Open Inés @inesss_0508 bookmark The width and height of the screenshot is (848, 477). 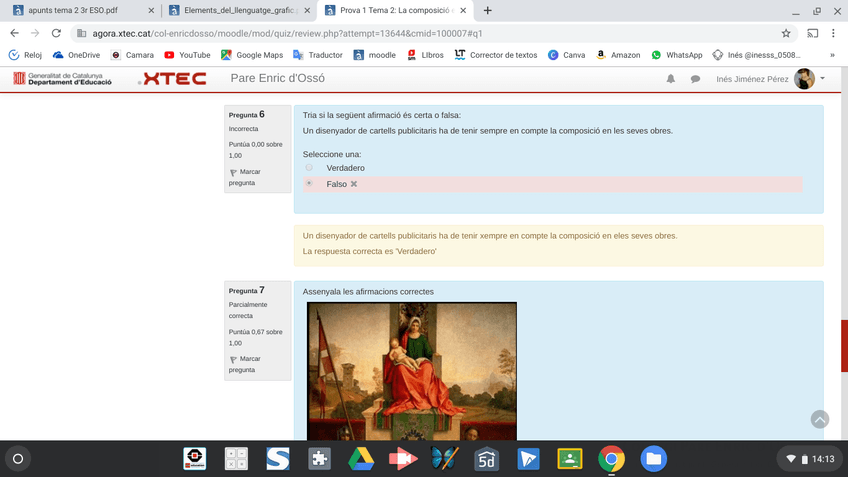pos(756,55)
